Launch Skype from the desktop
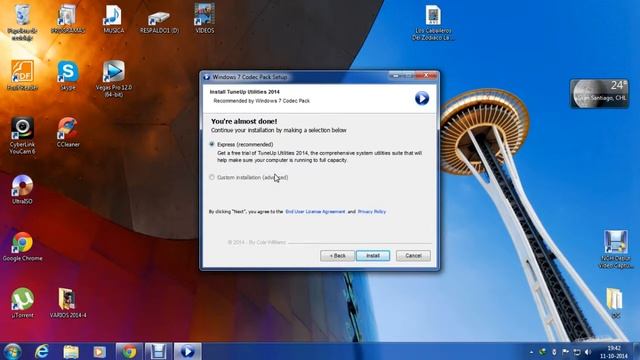The height and width of the screenshot is (360, 640). coord(68,75)
